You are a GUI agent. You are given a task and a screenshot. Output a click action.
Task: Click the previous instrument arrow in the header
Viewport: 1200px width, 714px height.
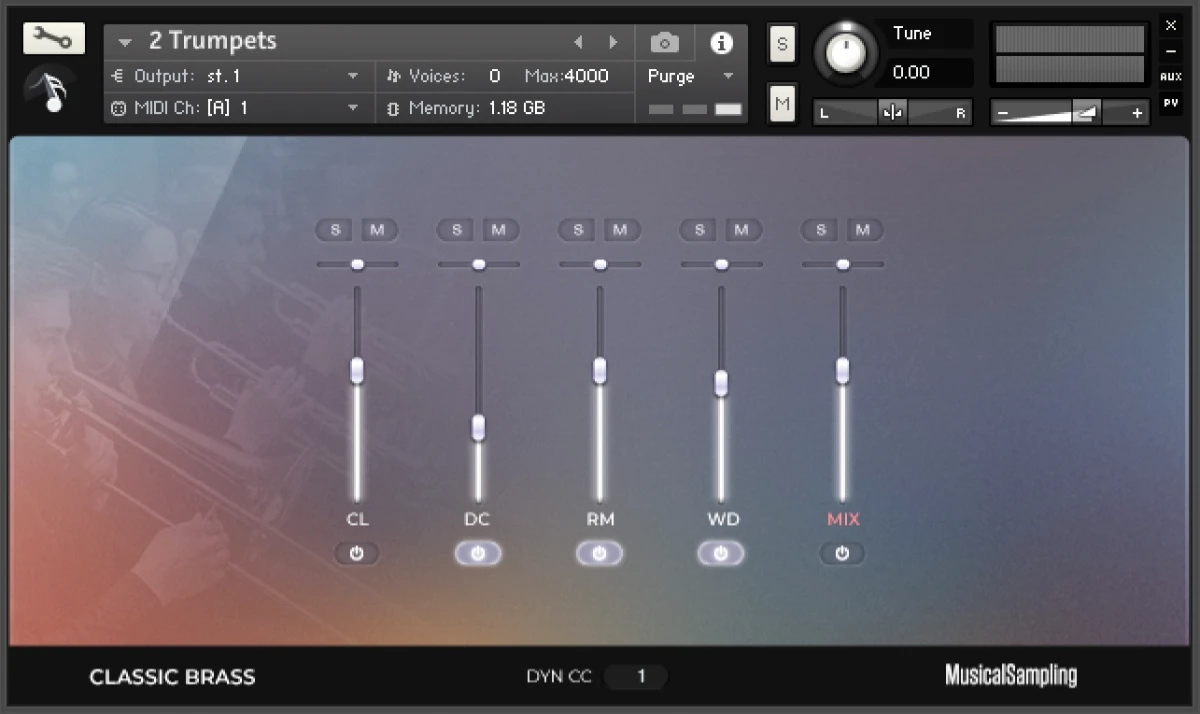(578, 42)
